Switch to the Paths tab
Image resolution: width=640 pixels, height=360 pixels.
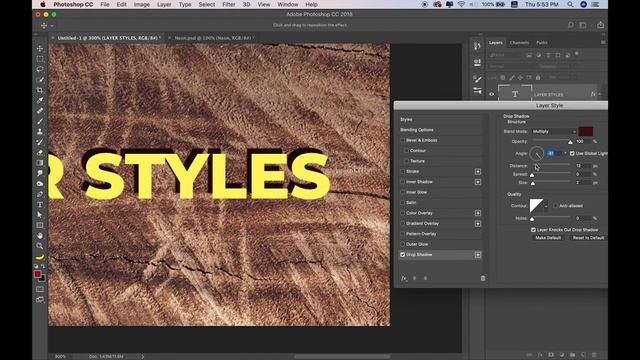(542, 42)
